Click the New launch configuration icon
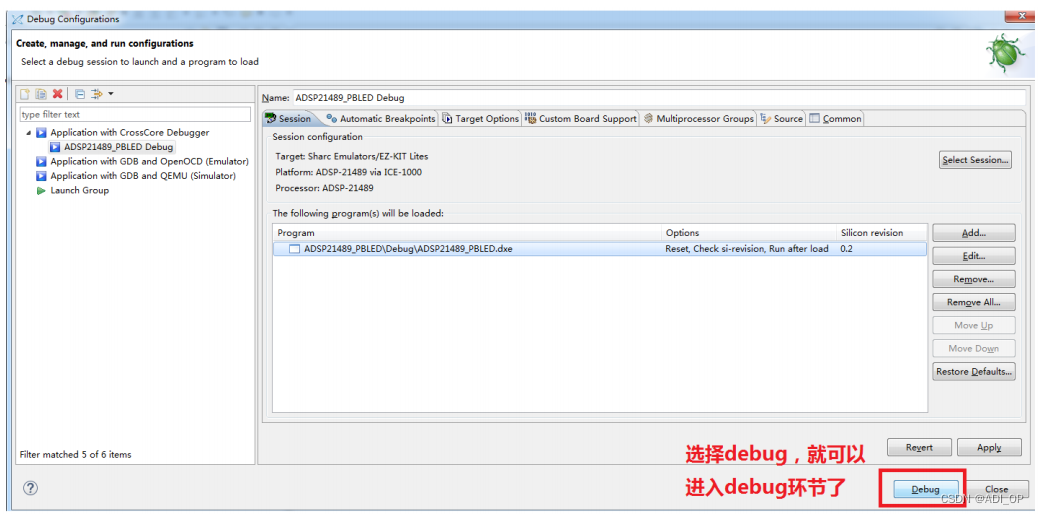 point(25,94)
